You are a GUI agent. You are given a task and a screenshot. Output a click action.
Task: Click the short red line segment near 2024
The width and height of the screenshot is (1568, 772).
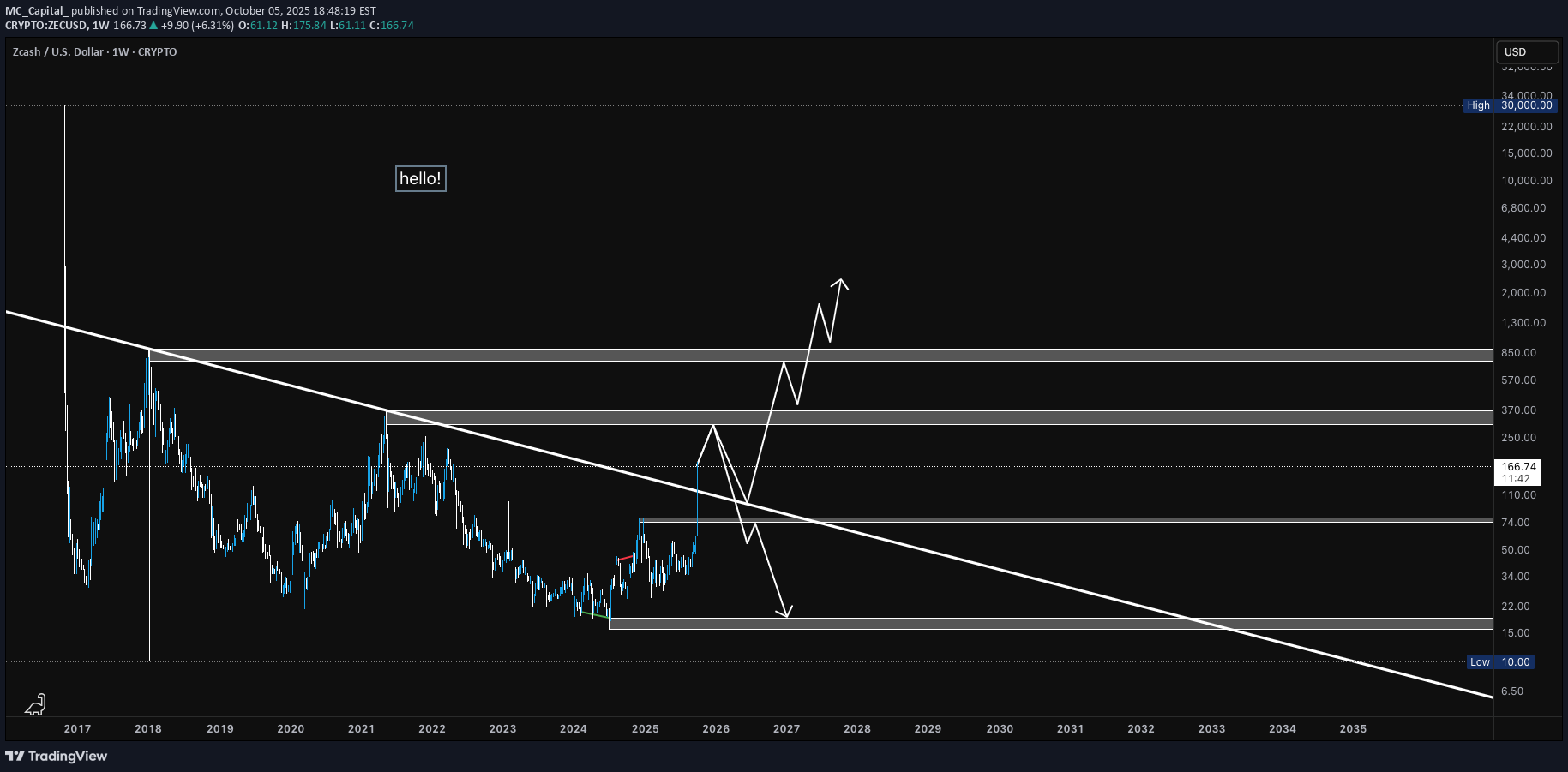(626, 559)
